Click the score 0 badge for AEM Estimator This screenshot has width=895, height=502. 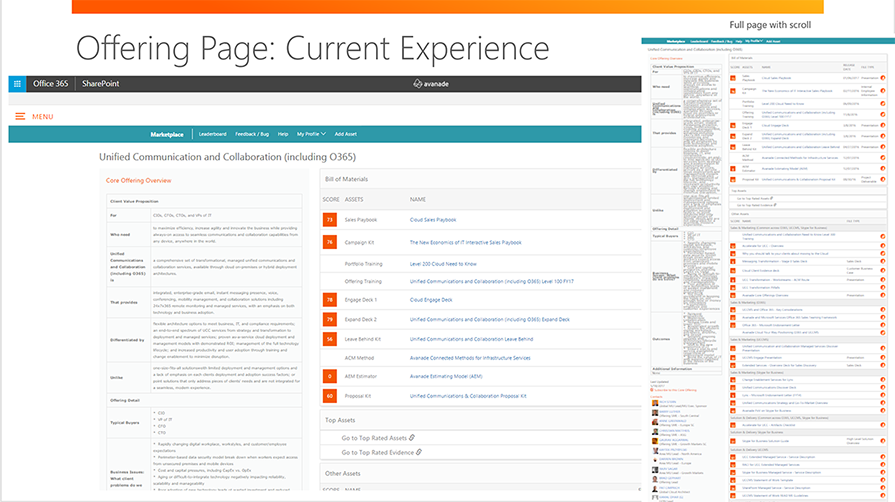click(329, 376)
